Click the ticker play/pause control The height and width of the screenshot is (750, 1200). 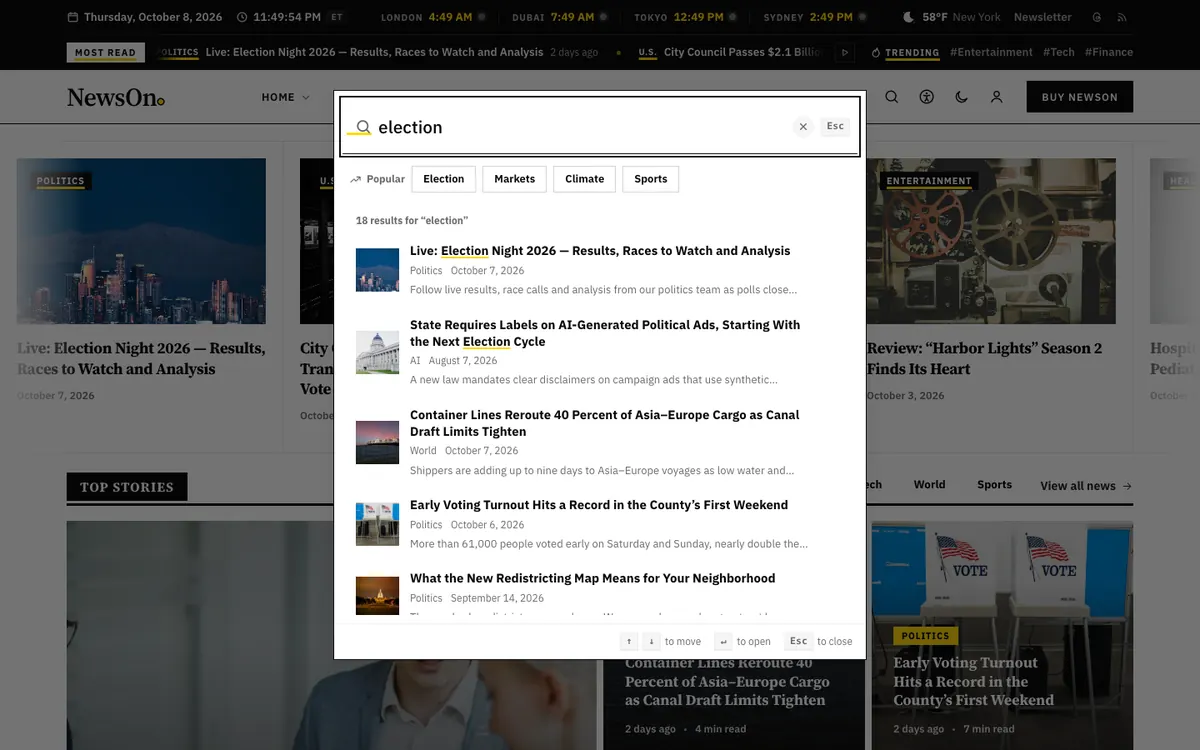845,52
